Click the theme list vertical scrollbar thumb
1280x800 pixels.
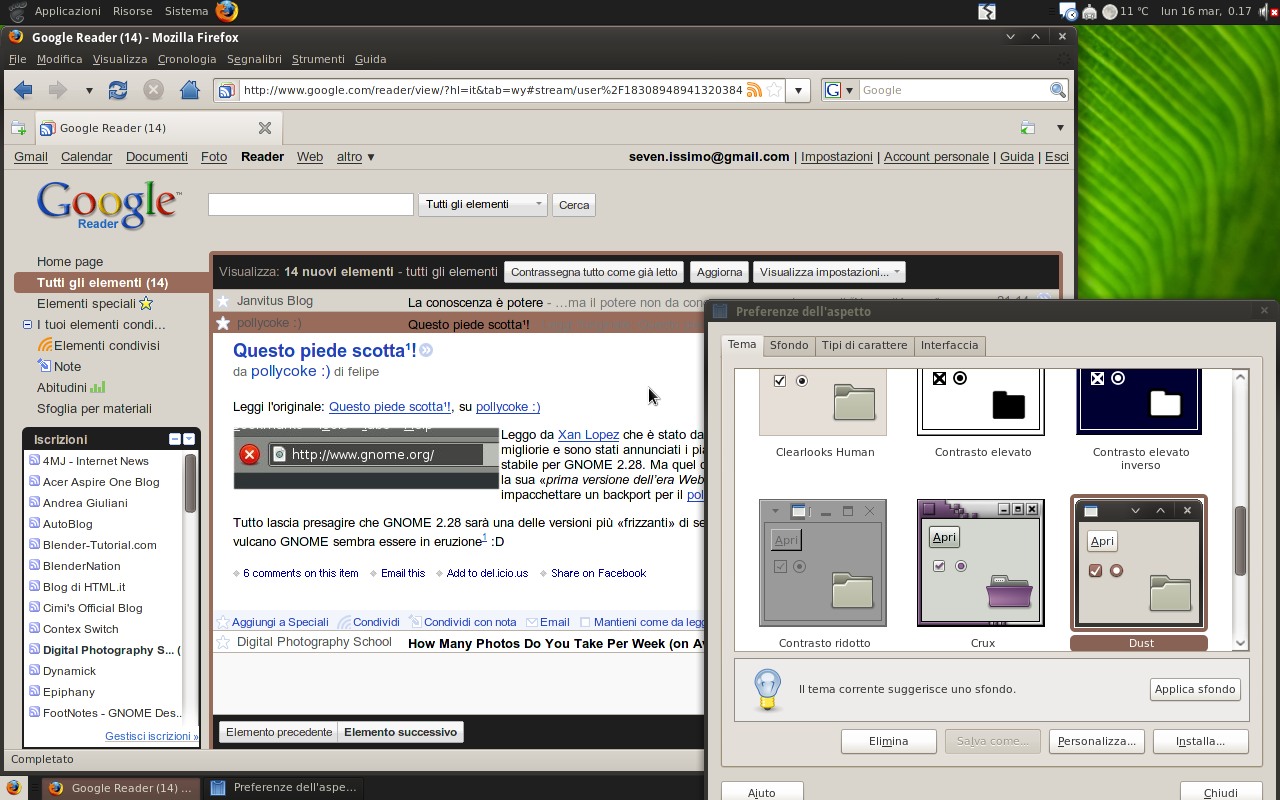(x=1241, y=540)
